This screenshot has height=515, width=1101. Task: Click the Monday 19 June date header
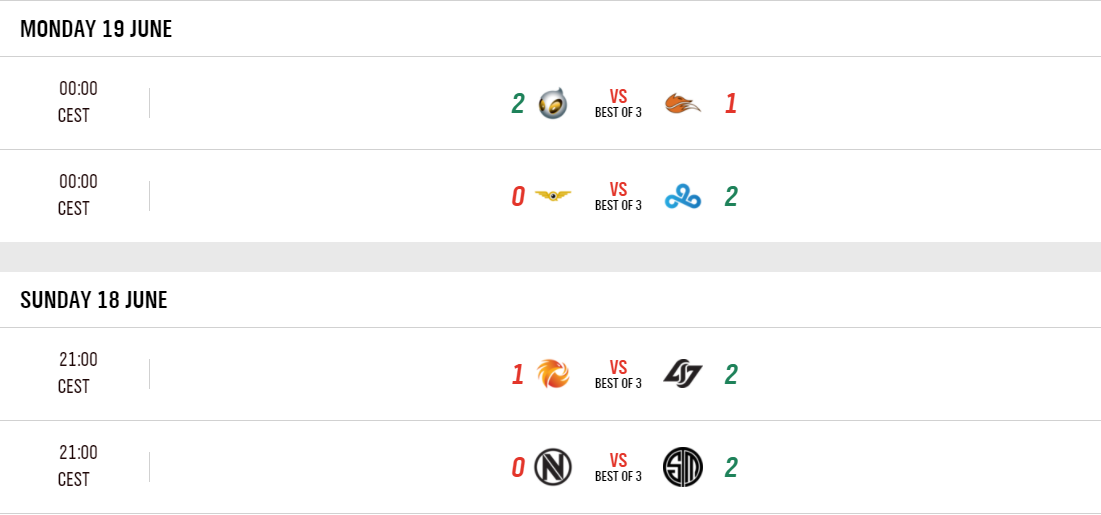(x=96, y=29)
